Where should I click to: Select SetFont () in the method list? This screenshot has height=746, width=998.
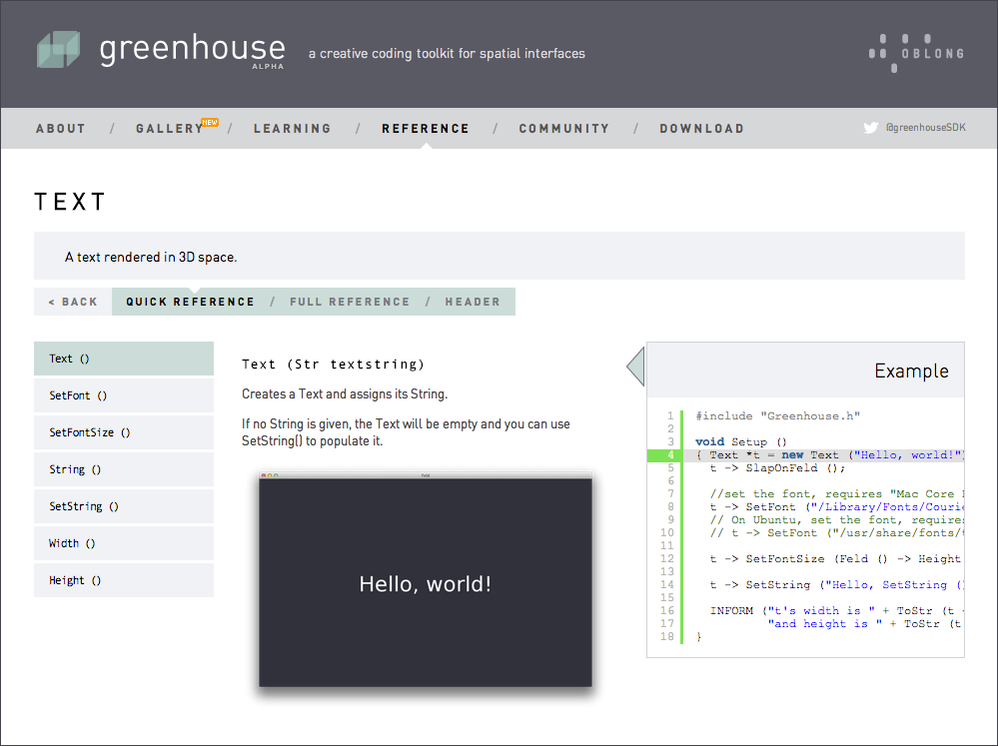(x=123, y=395)
